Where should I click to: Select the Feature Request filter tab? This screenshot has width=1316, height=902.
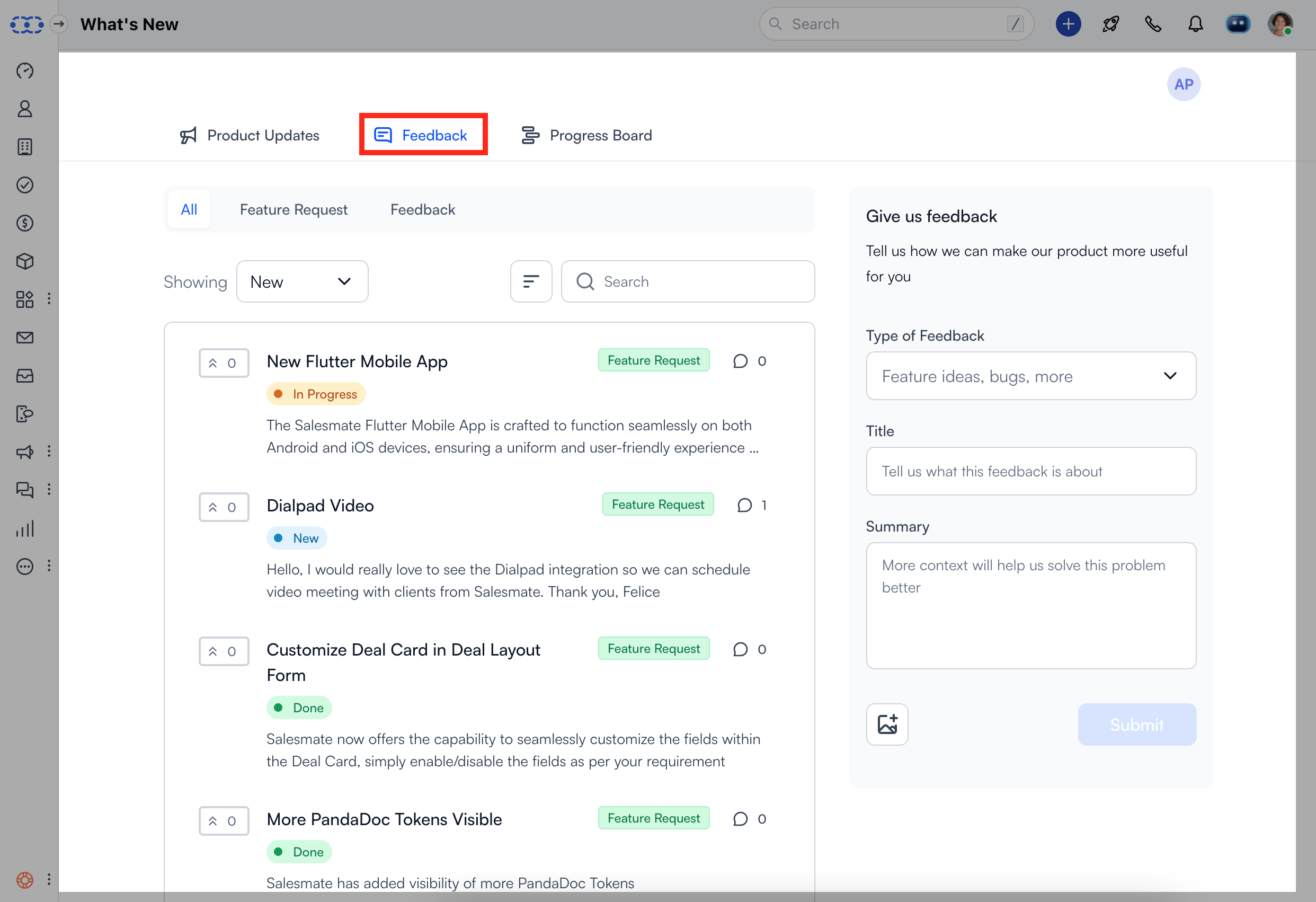[294, 210]
